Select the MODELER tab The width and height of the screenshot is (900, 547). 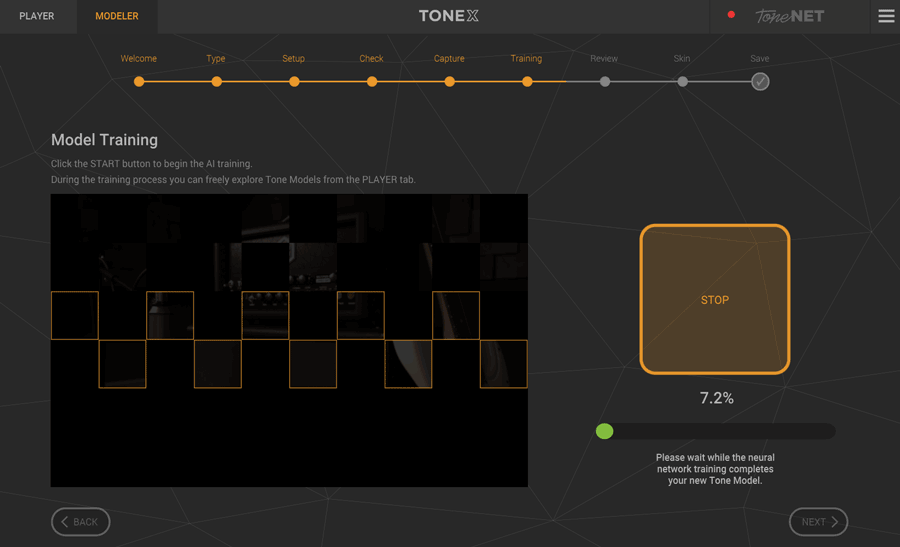(x=117, y=16)
